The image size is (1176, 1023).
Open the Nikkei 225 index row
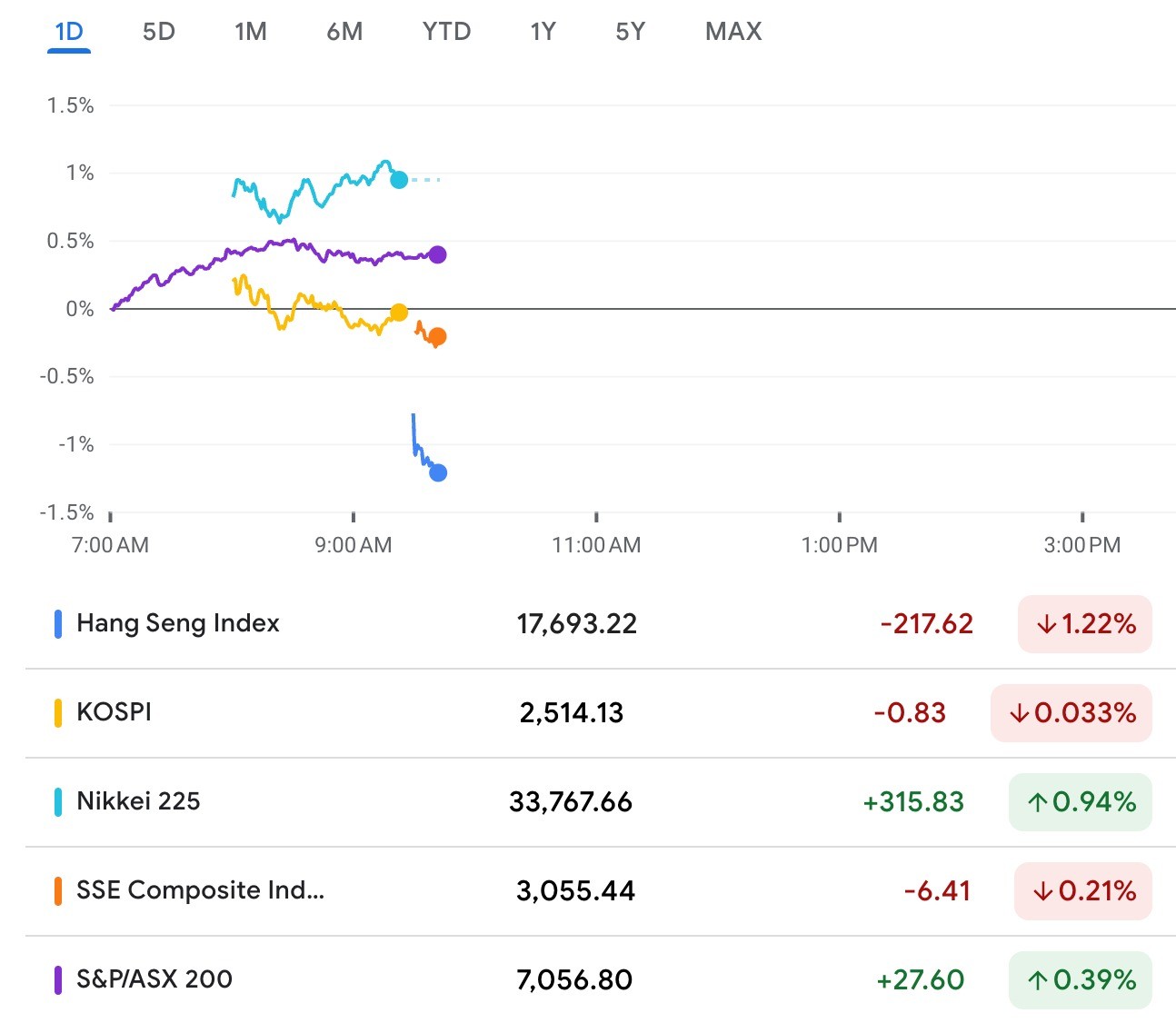(x=601, y=802)
